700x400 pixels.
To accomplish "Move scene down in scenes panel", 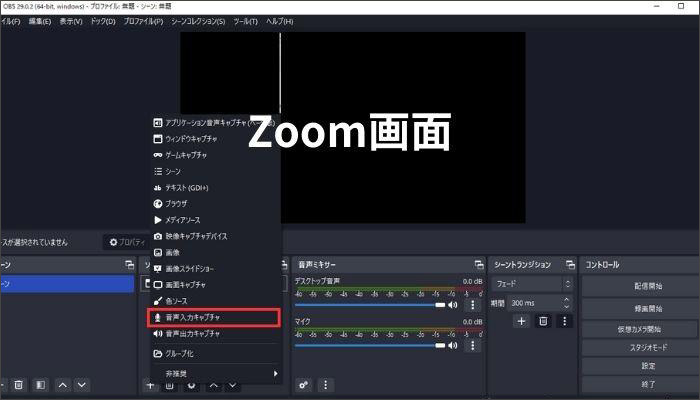I will (82, 385).
